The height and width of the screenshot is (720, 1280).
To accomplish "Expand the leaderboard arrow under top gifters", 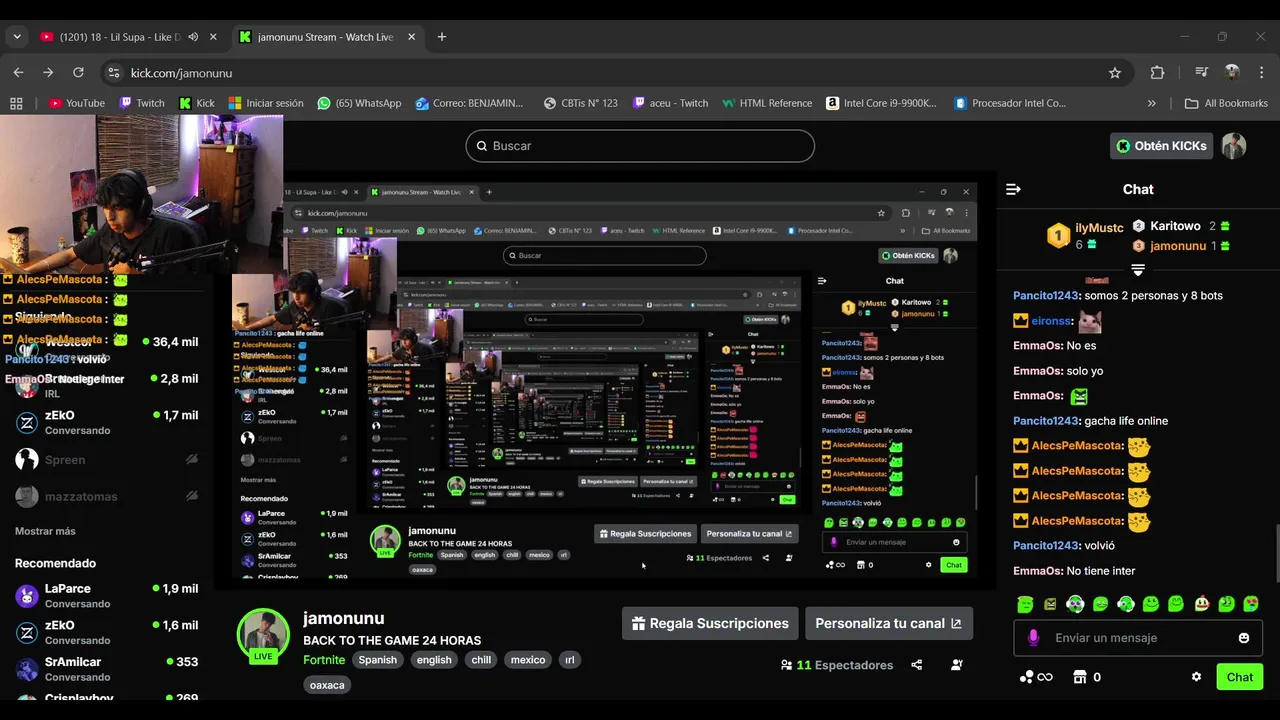I will click(1137, 270).
